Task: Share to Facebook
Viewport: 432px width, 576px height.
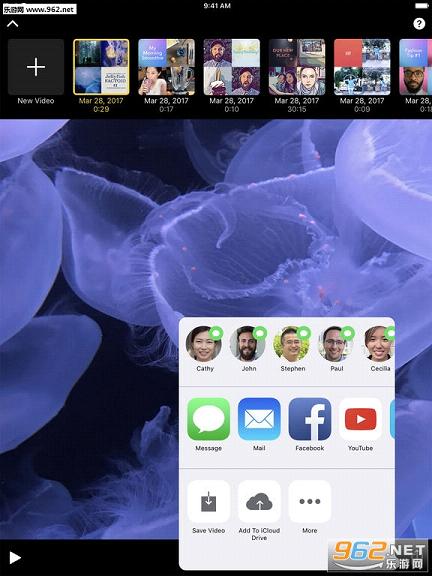Action: click(x=310, y=419)
